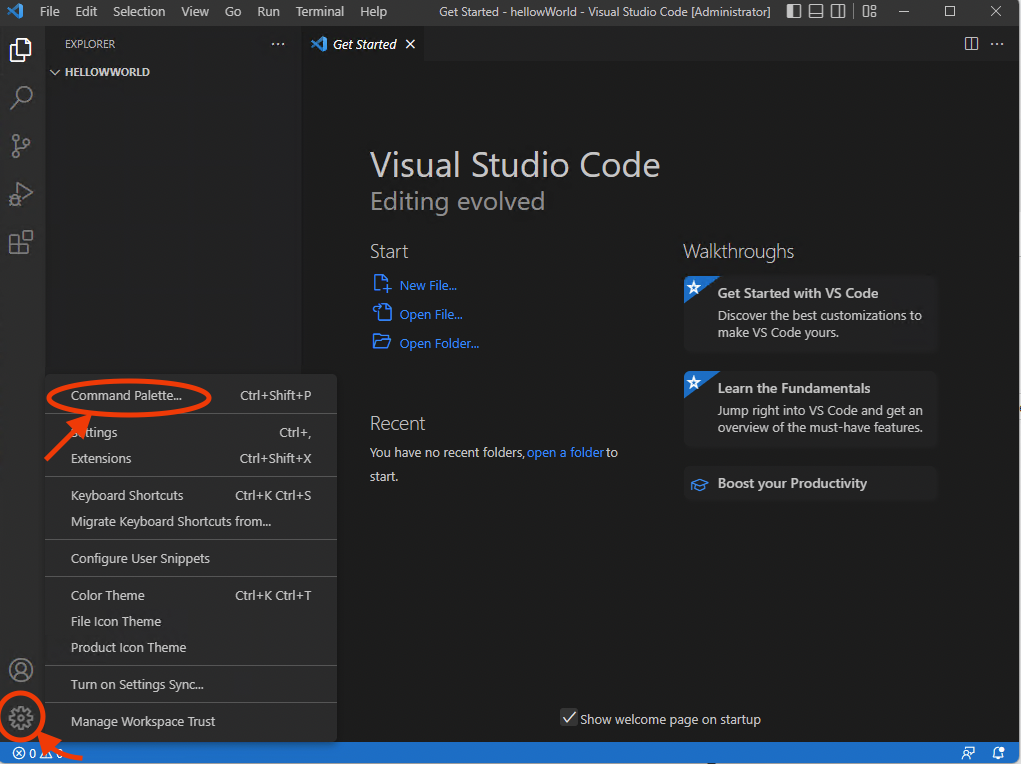Screen dimensions: 1021x764
Task: Open notifications via the bell icon
Action: (x=999, y=752)
